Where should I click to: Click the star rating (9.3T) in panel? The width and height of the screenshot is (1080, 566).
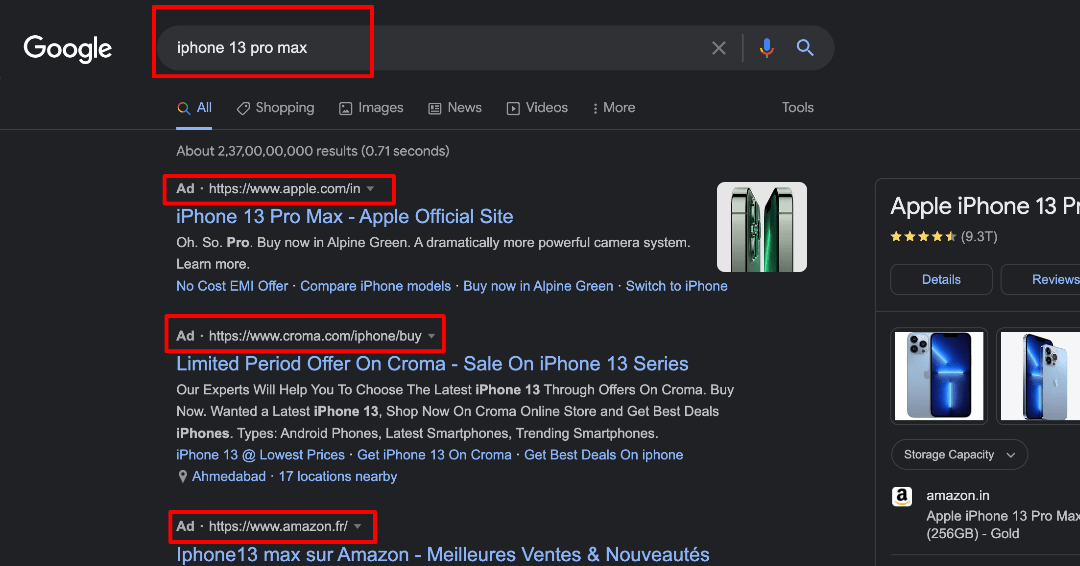[944, 237]
